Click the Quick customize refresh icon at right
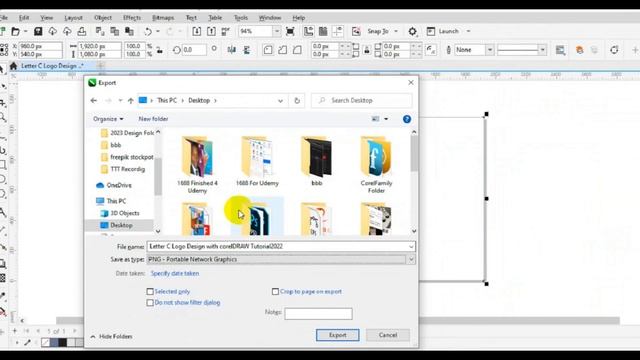The image size is (640, 360). click(x=614, y=50)
